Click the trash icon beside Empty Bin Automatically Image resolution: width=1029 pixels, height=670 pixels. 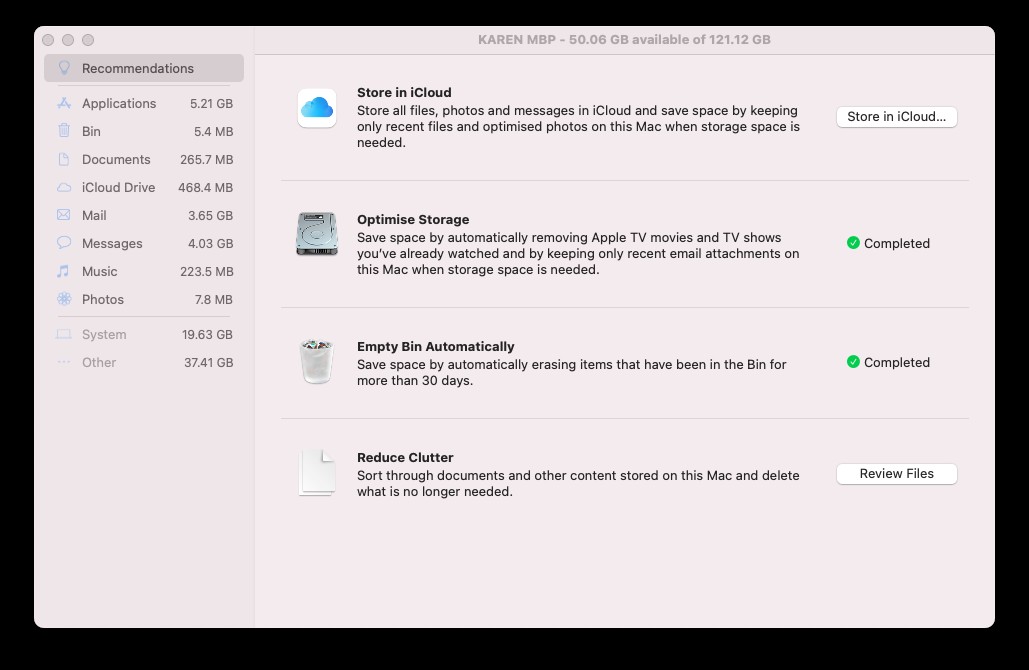point(316,362)
